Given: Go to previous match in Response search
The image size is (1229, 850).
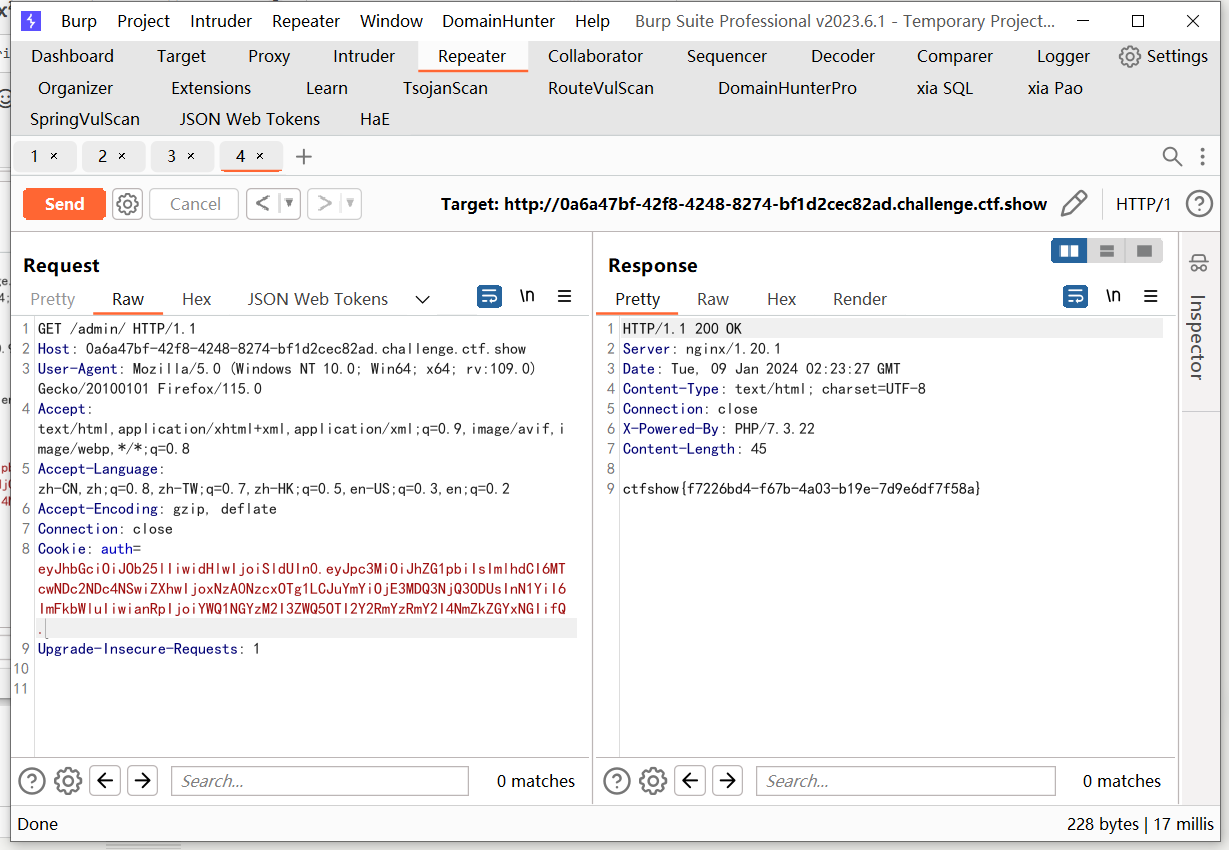Looking at the screenshot, I should point(691,780).
